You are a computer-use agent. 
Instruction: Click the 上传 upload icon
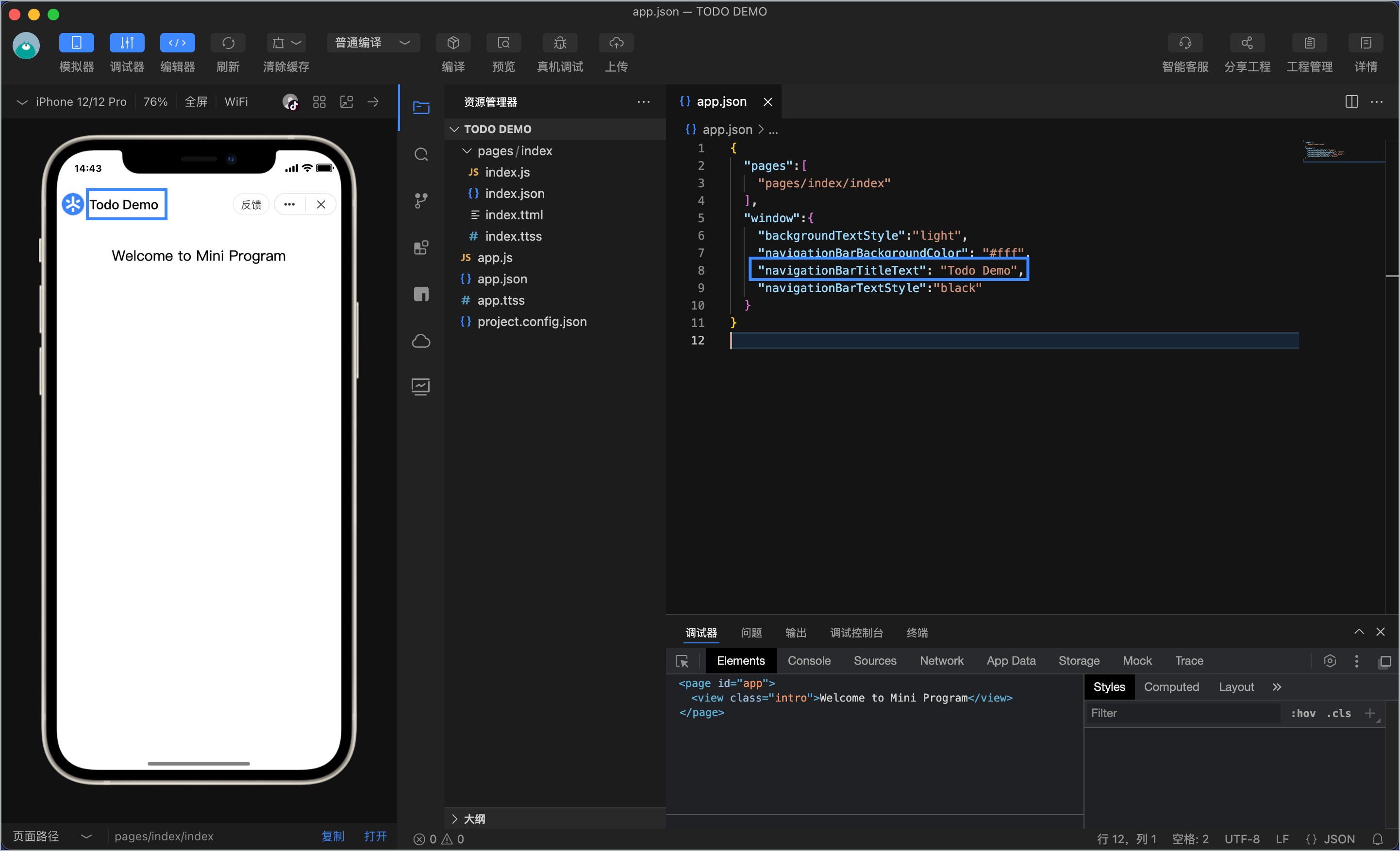(616, 43)
